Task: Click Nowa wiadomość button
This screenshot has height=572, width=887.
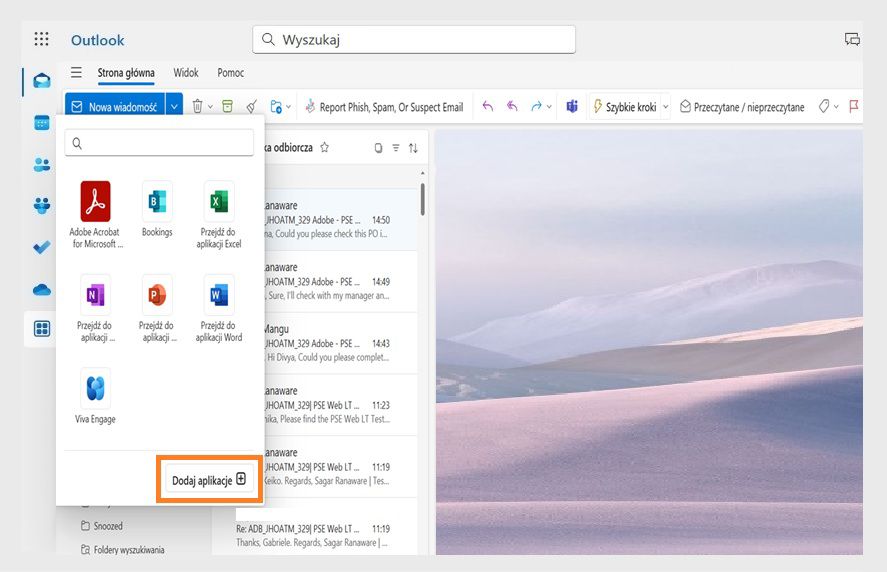Action: pyautogui.click(x=115, y=106)
